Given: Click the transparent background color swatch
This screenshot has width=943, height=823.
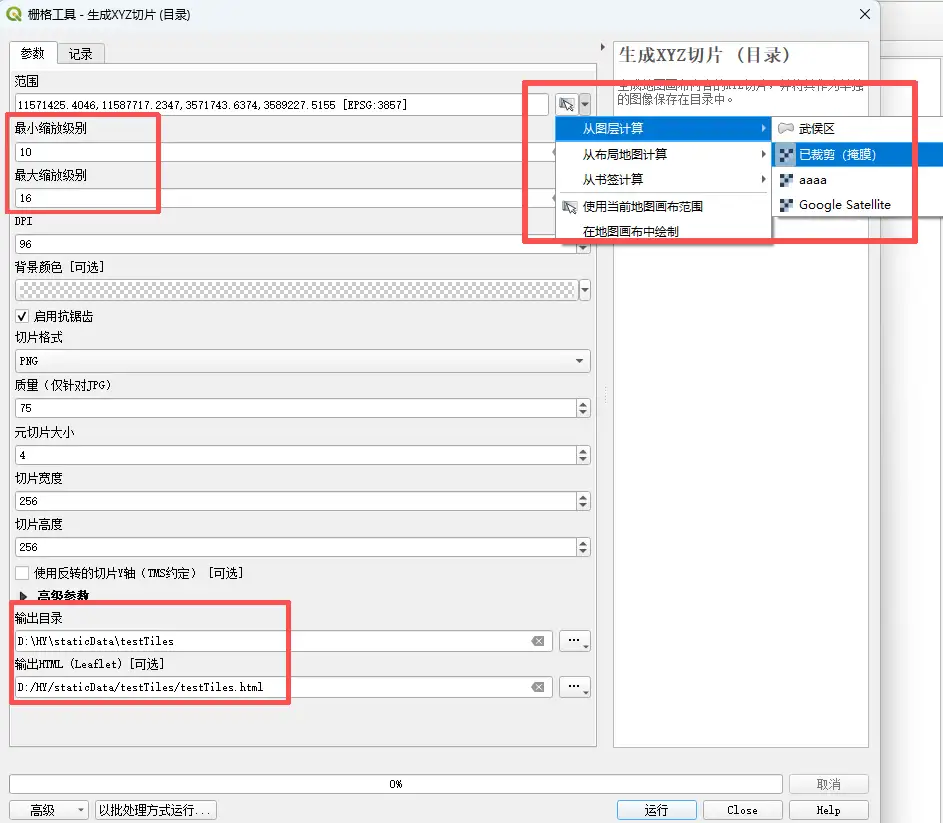Looking at the screenshot, I should (296, 290).
